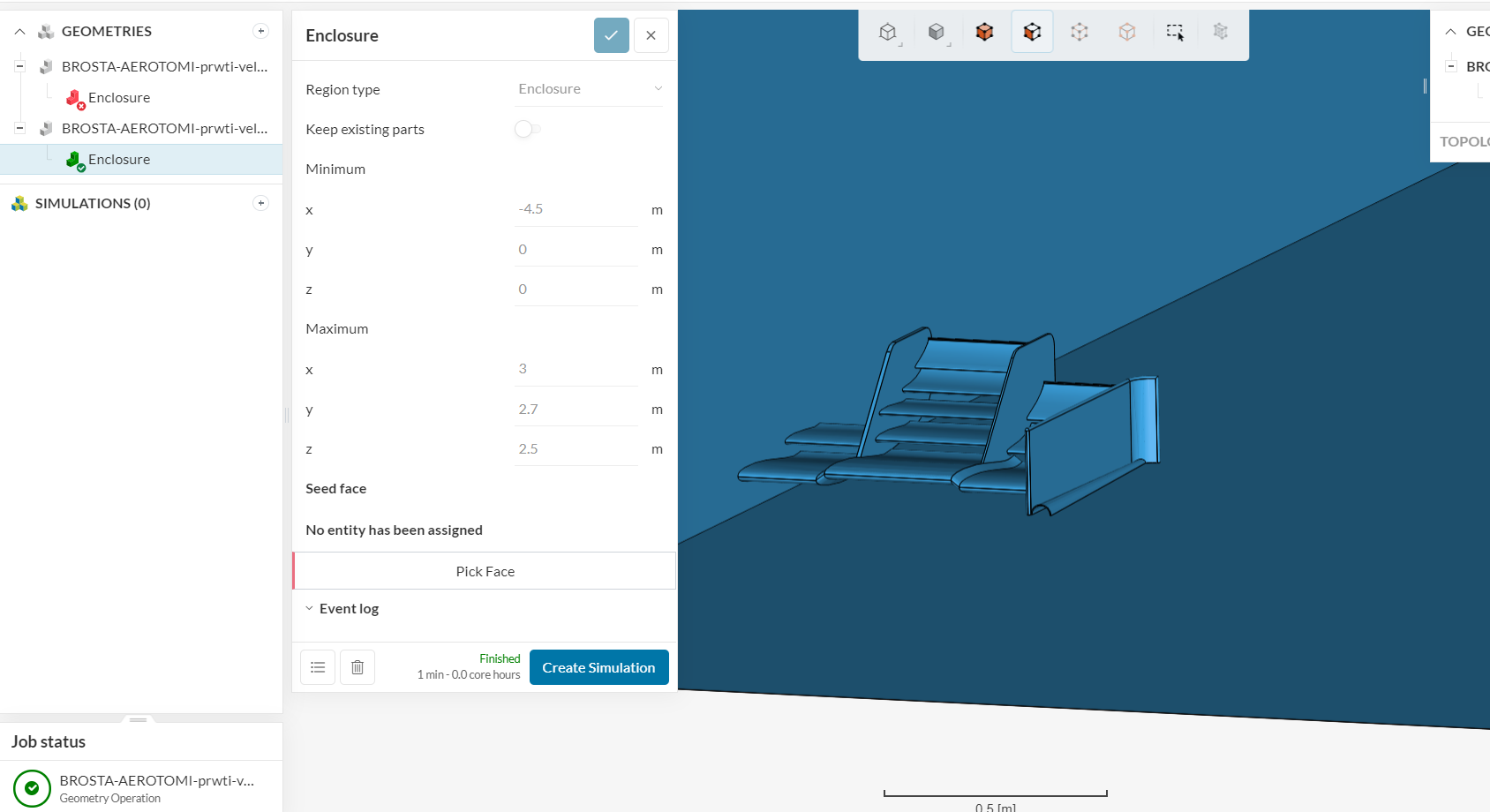This screenshot has height=812, width=1490.
Task: Activate node selection mode (orange-dotted cube)
Action: click(x=1127, y=33)
